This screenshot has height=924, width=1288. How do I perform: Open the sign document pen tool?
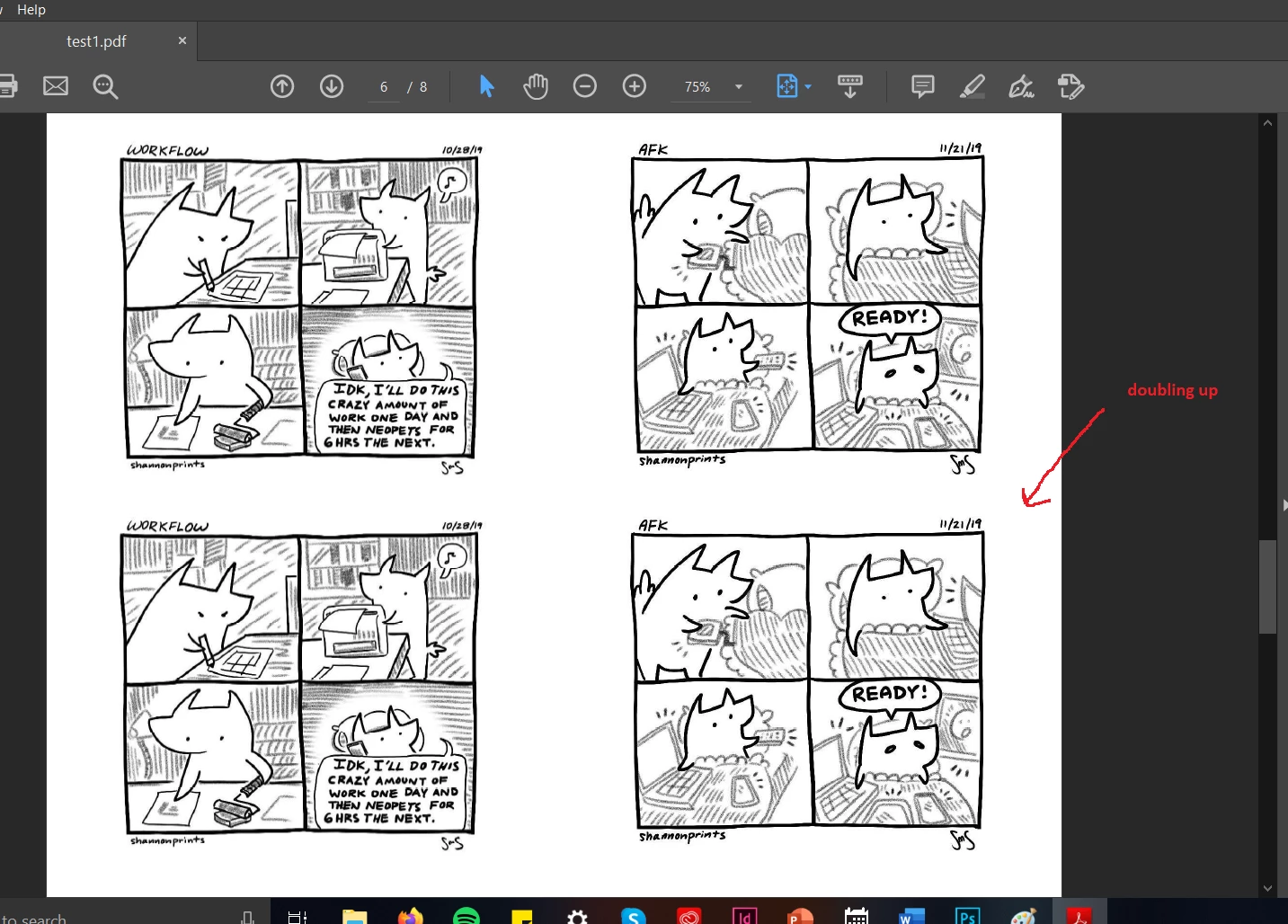1021,86
